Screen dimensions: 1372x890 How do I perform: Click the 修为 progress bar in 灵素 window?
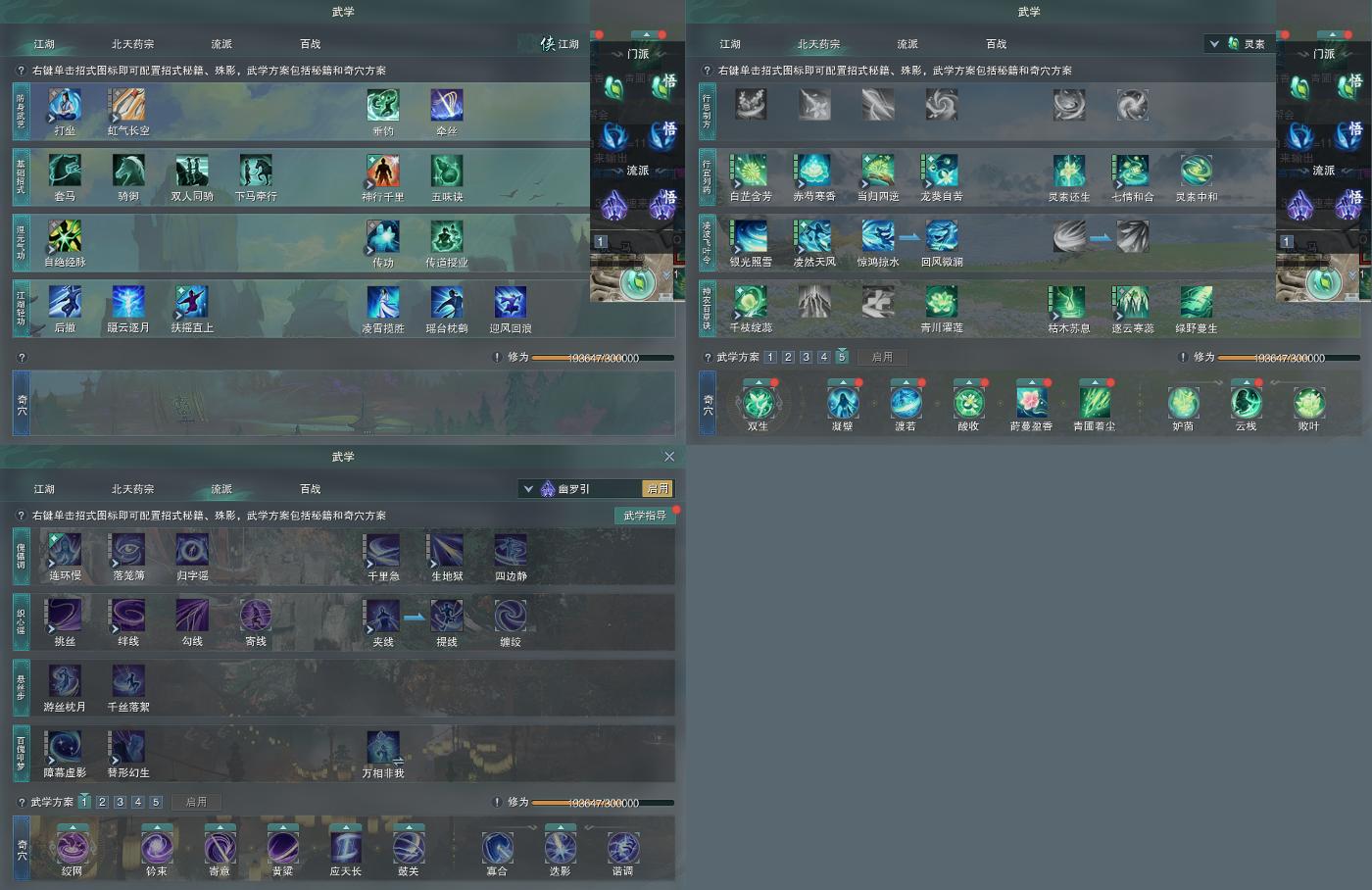click(x=1289, y=358)
